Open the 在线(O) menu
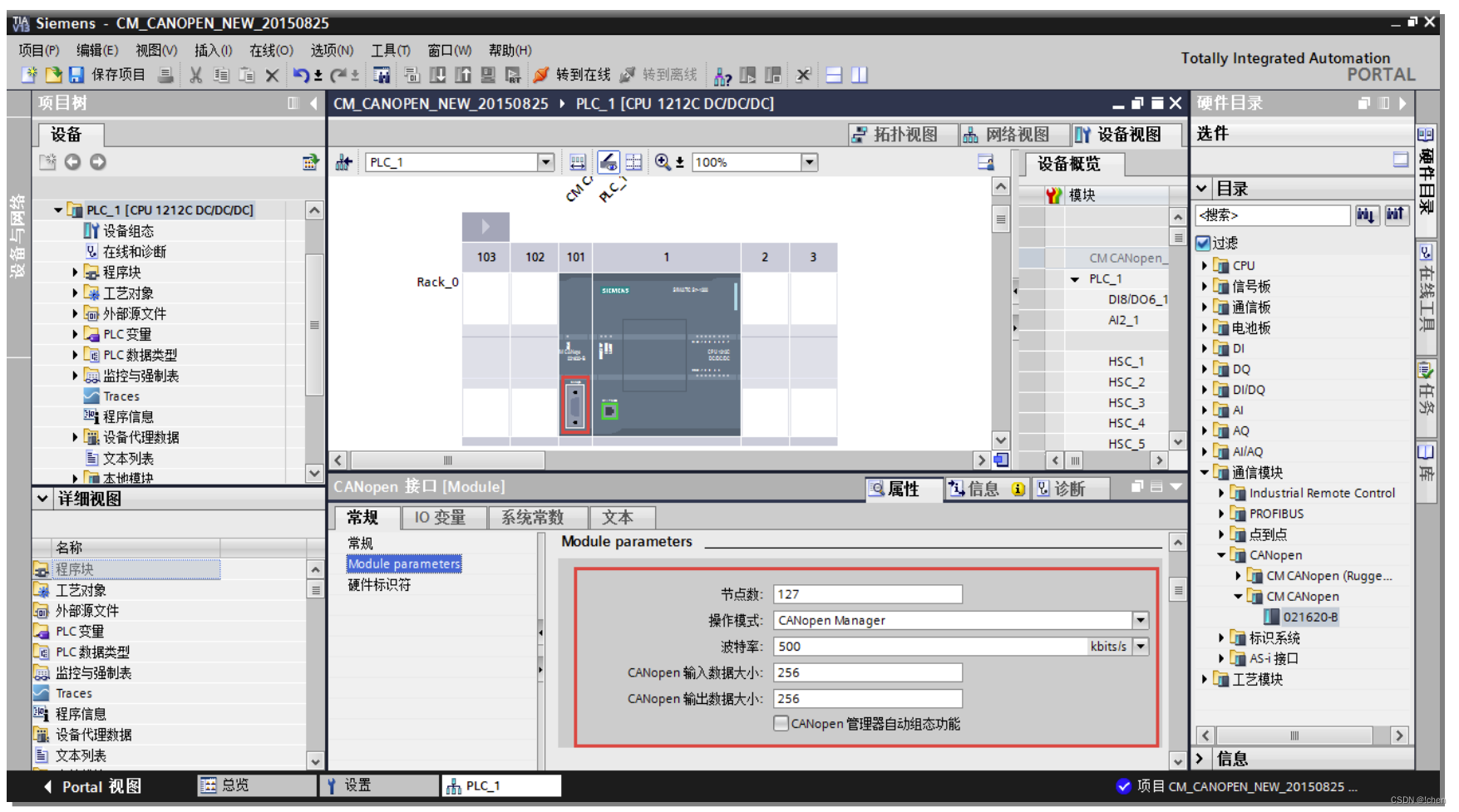The height and width of the screenshot is (812, 1459). click(271, 51)
